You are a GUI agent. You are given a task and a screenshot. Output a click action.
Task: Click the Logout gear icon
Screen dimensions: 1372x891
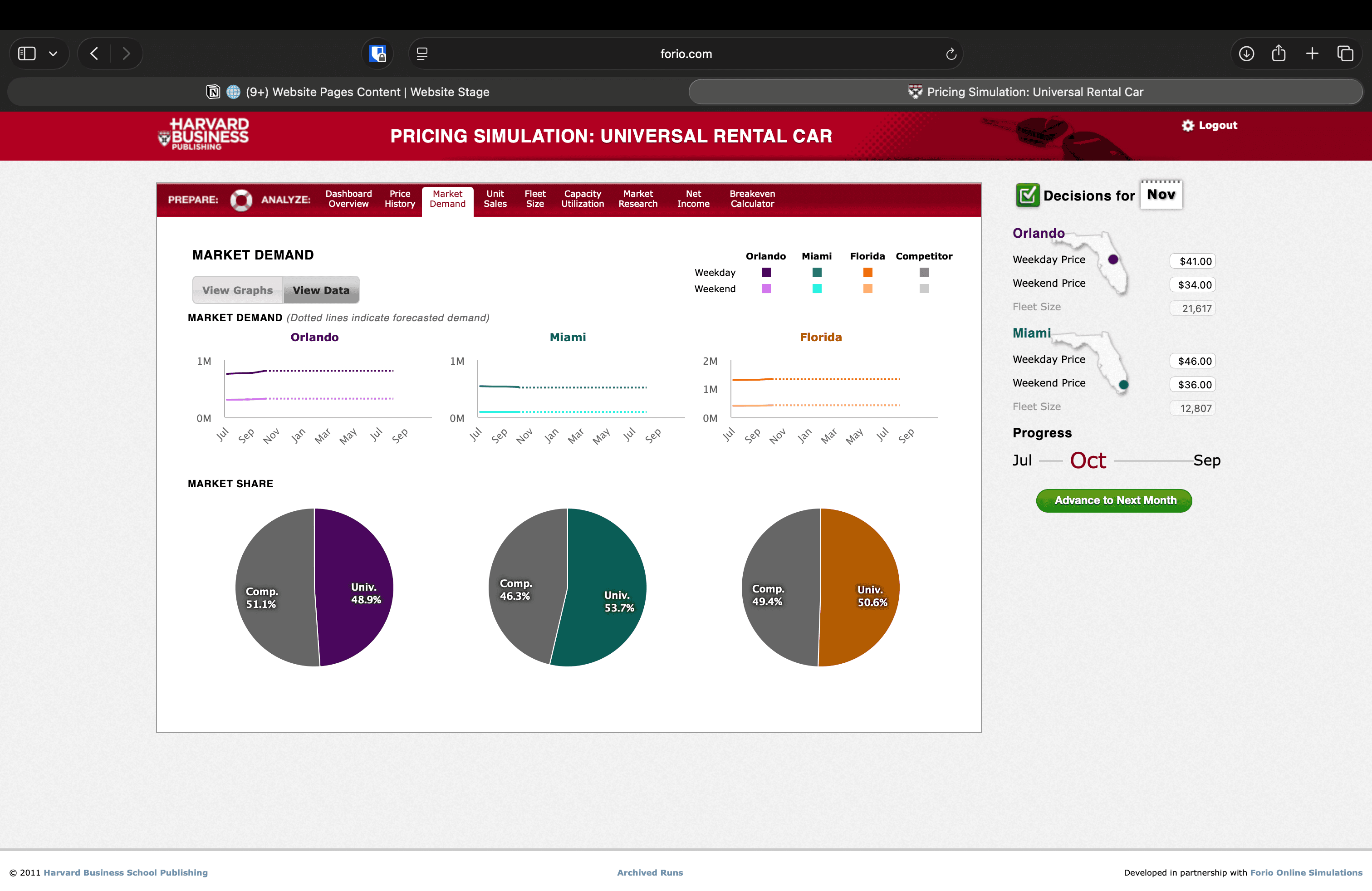[1187, 126]
